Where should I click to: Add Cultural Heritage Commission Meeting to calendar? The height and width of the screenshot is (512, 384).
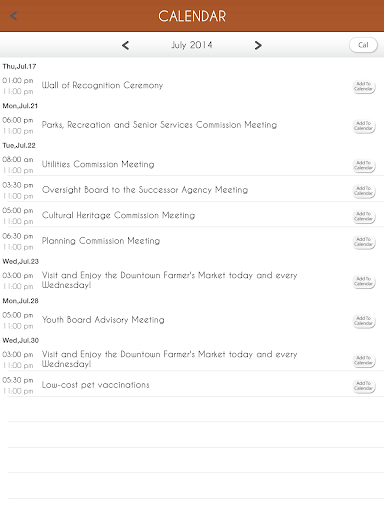[364, 216]
